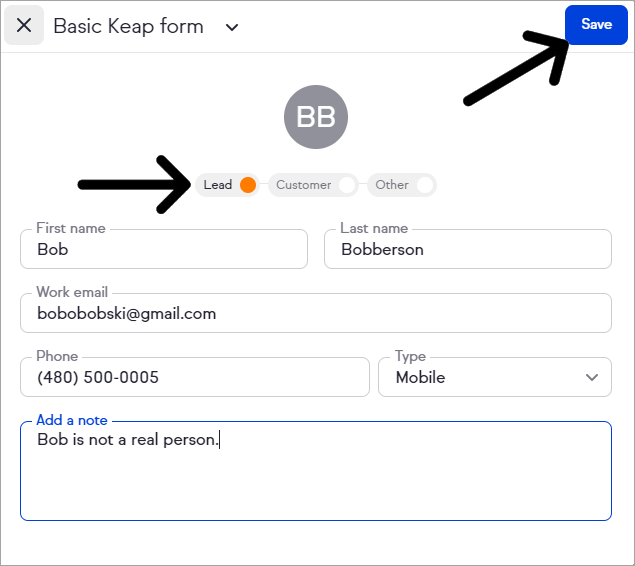Viewport: 635px width, 566px height.
Task: Set contact type to Other
Action: click(402, 185)
